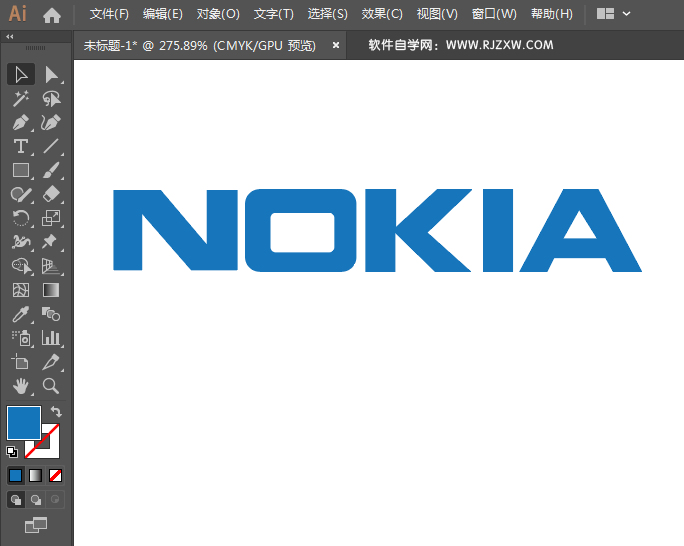This screenshot has height=546, width=684.
Task: Swap fill and stroke colors
Action: (56, 411)
